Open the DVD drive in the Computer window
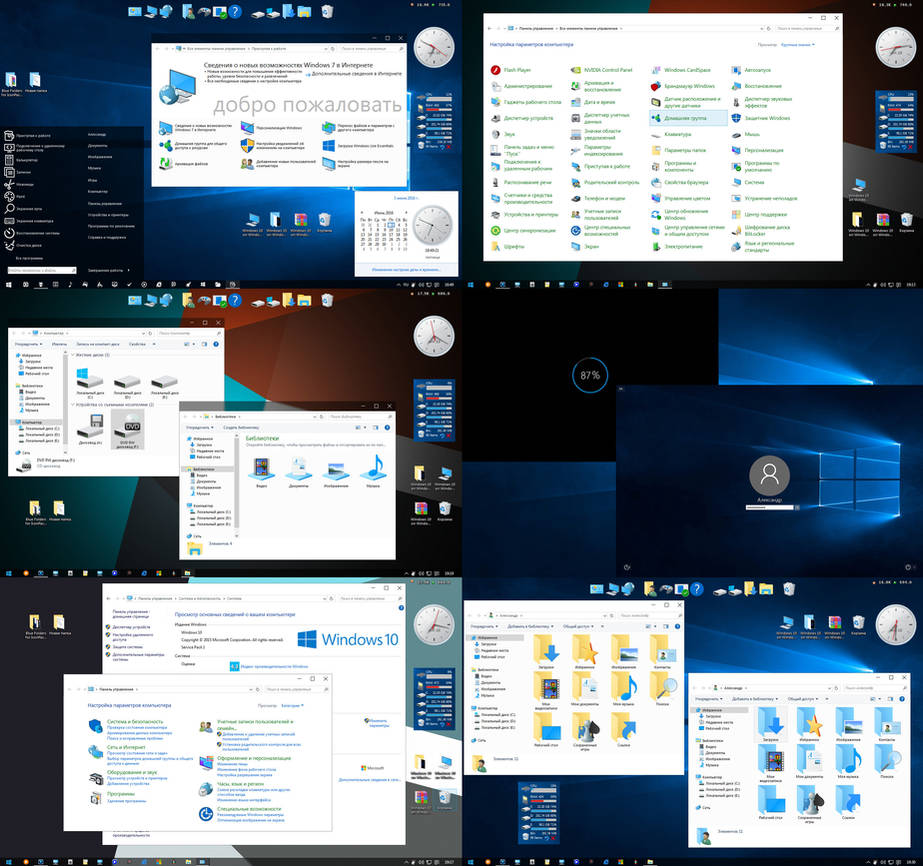 click(x=128, y=428)
